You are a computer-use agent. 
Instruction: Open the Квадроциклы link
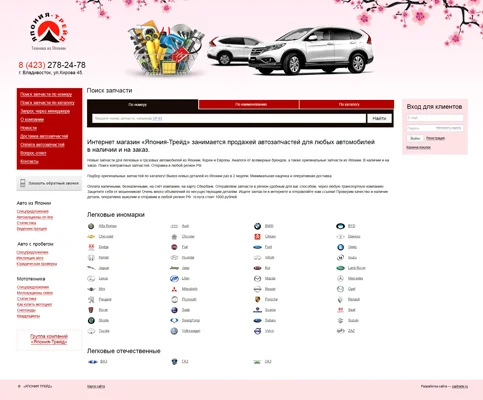point(28,316)
